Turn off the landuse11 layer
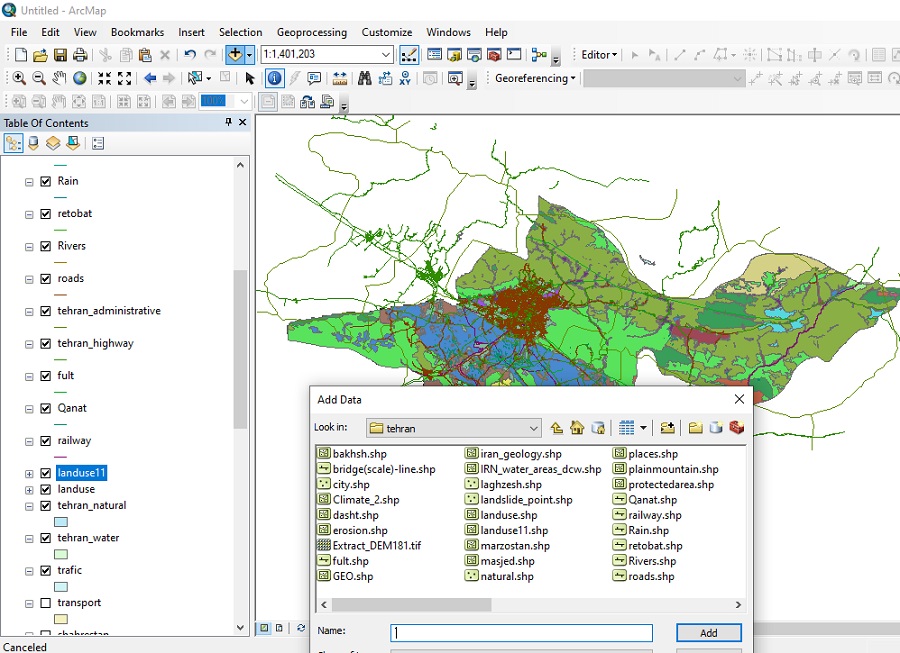The height and width of the screenshot is (653, 900). [x=46, y=473]
